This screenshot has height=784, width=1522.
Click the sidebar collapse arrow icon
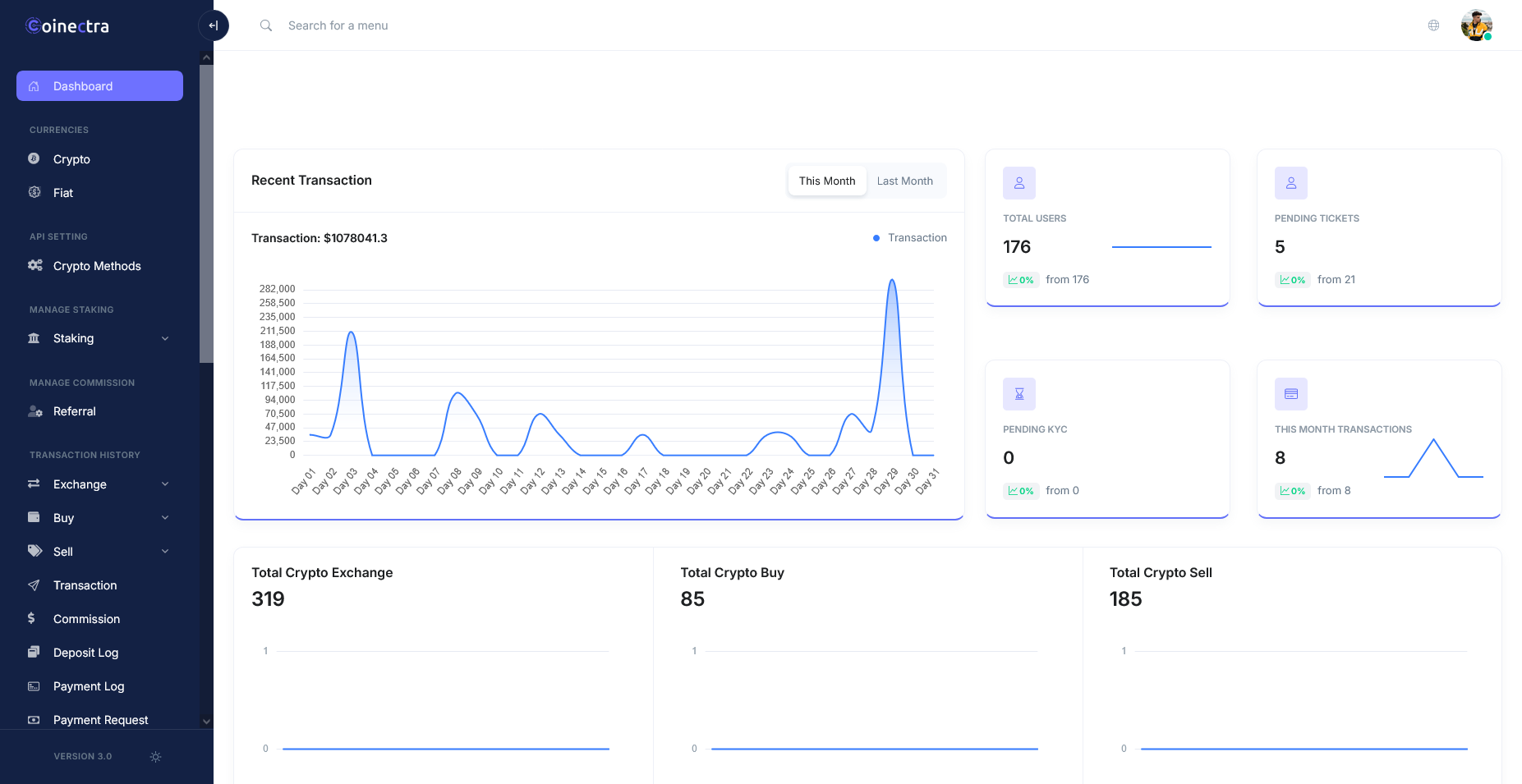[213, 25]
